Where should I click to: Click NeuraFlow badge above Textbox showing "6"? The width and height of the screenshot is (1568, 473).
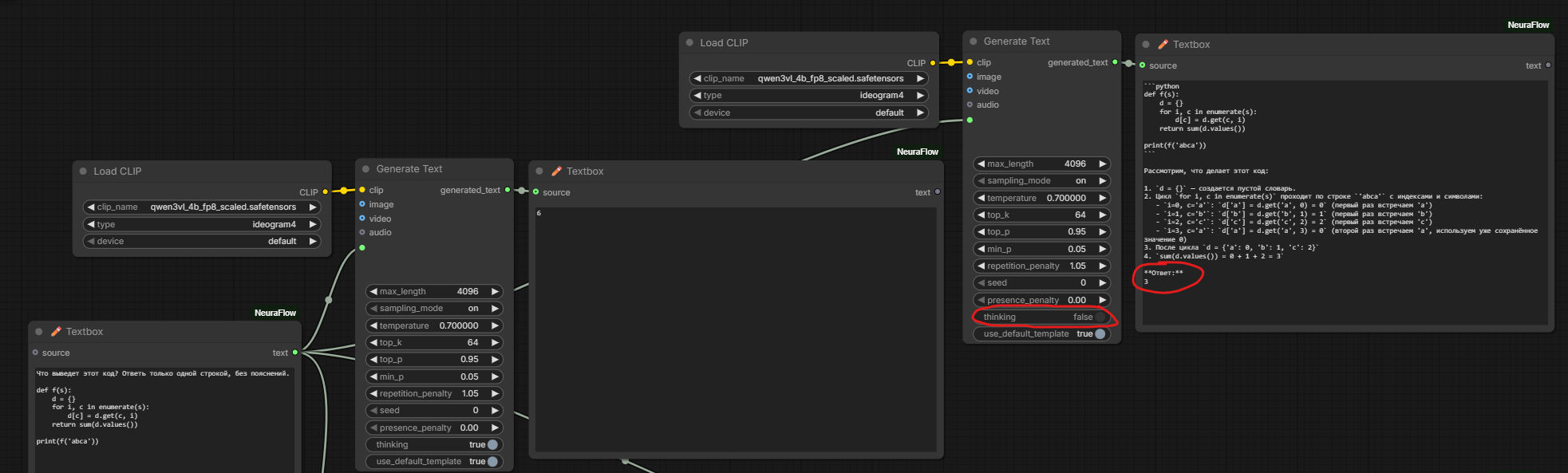click(x=918, y=152)
